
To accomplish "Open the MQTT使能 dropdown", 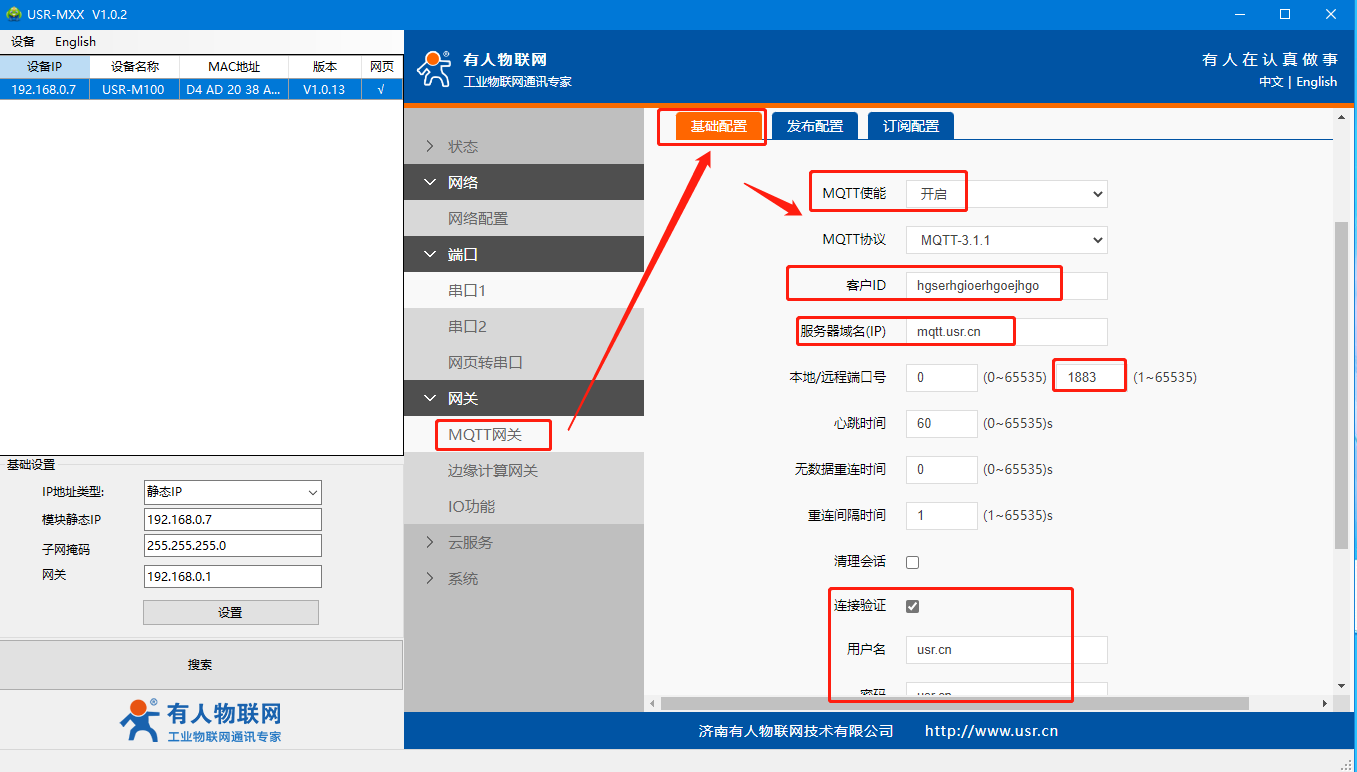I will click(1006, 194).
